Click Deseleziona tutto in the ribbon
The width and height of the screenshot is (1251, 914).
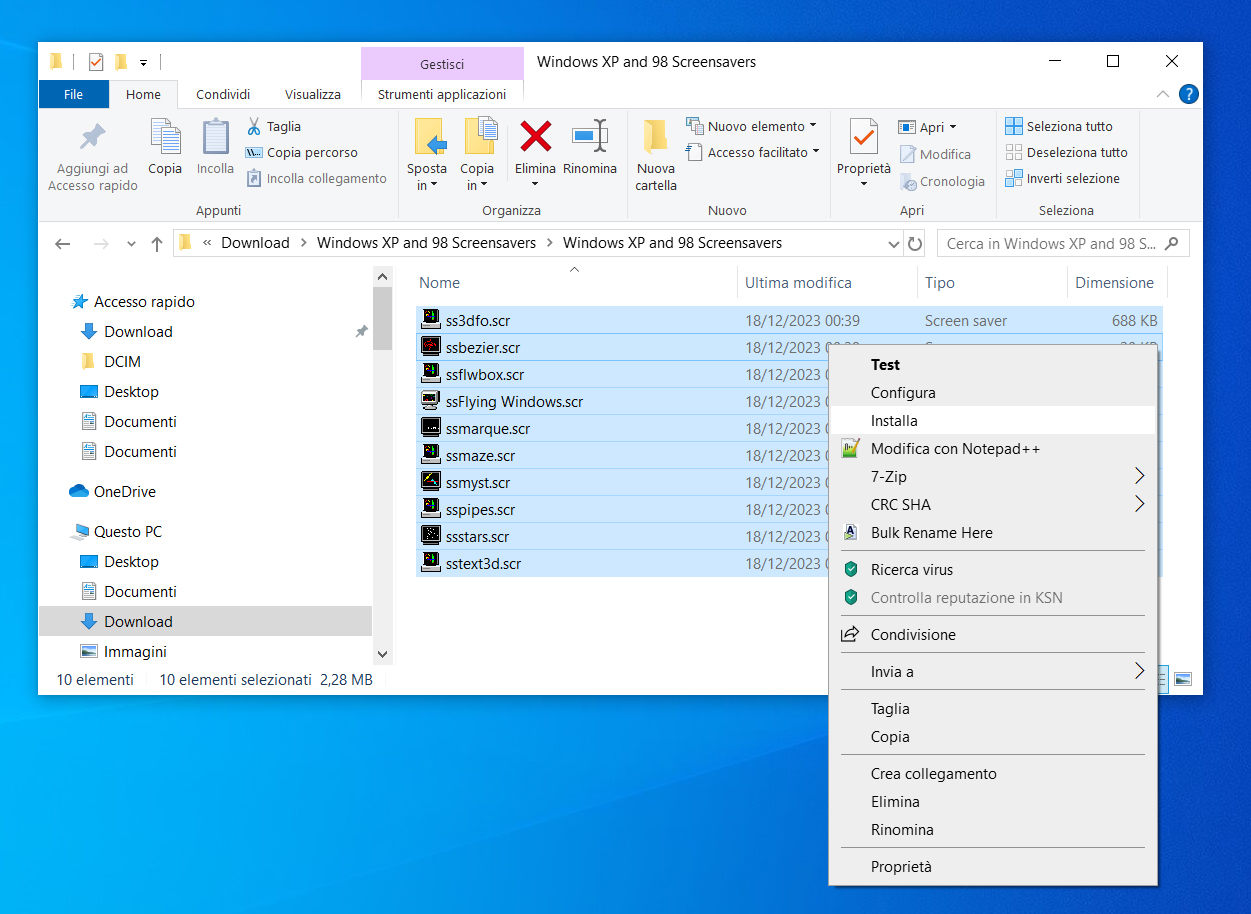tap(1066, 152)
